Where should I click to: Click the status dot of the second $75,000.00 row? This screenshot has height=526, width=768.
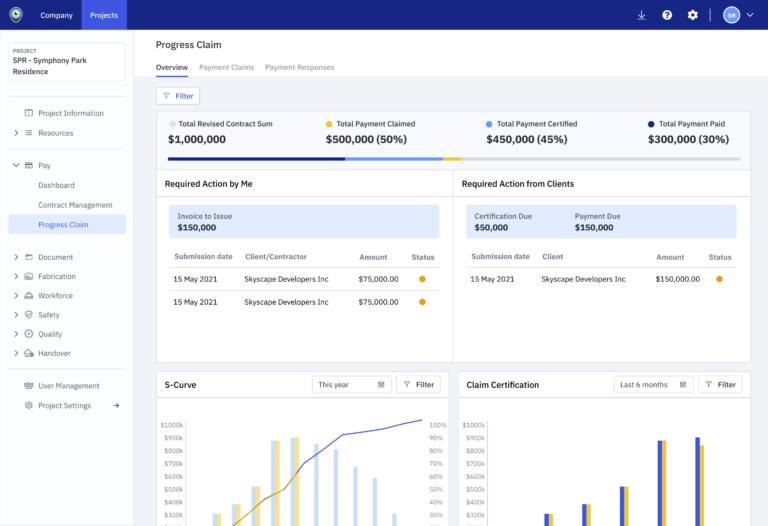pyautogui.click(x=422, y=302)
